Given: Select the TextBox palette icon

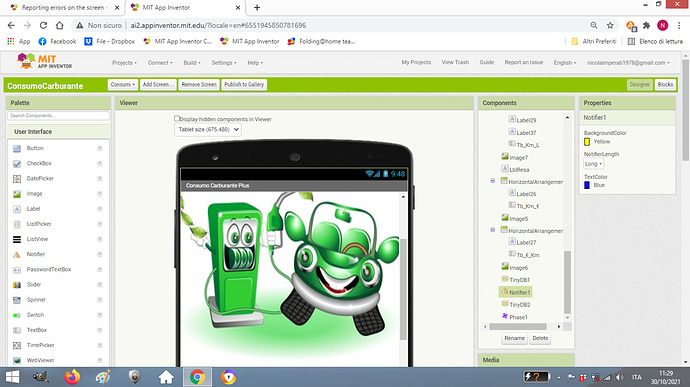Looking at the screenshot, I should click(17, 330).
